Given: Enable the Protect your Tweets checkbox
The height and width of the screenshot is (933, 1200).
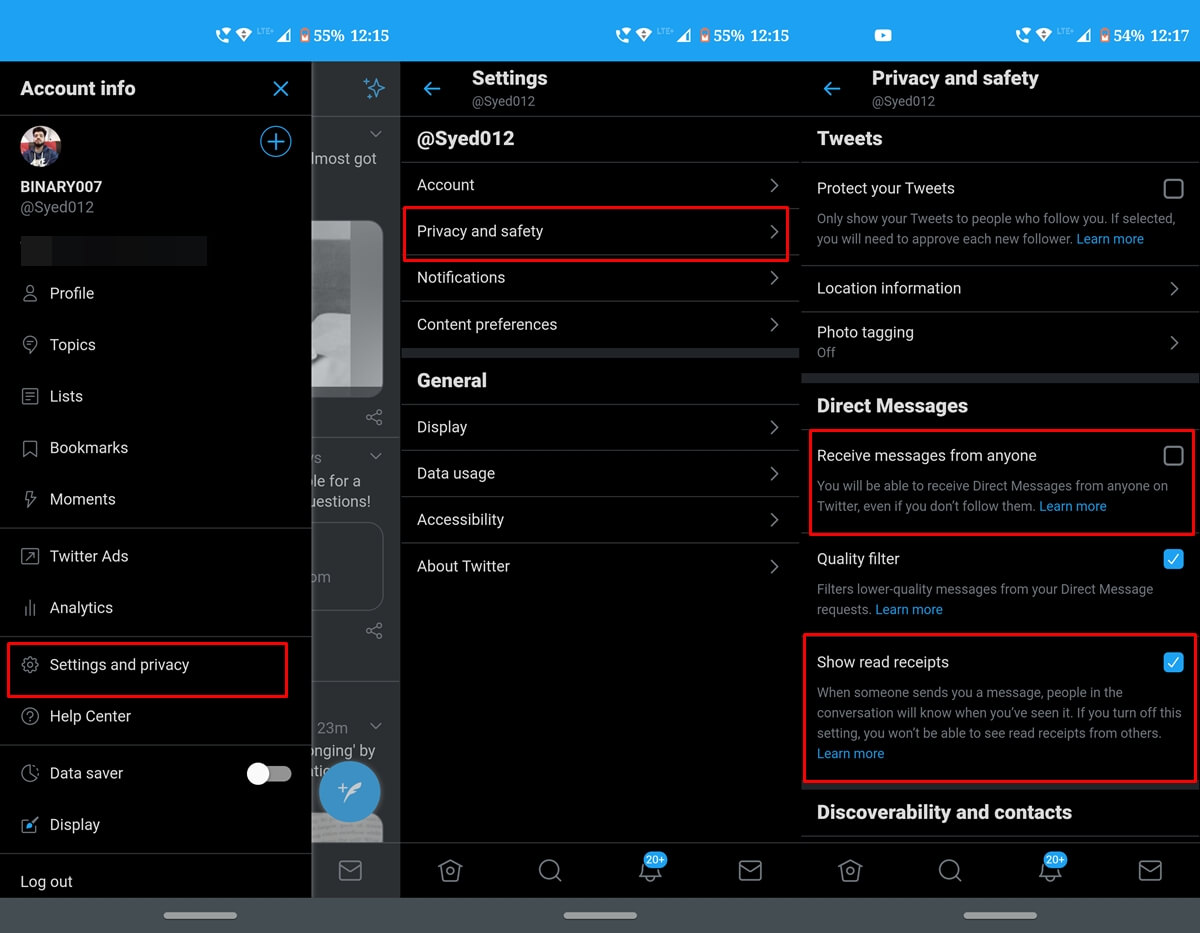Looking at the screenshot, I should (x=1174, y=188).
